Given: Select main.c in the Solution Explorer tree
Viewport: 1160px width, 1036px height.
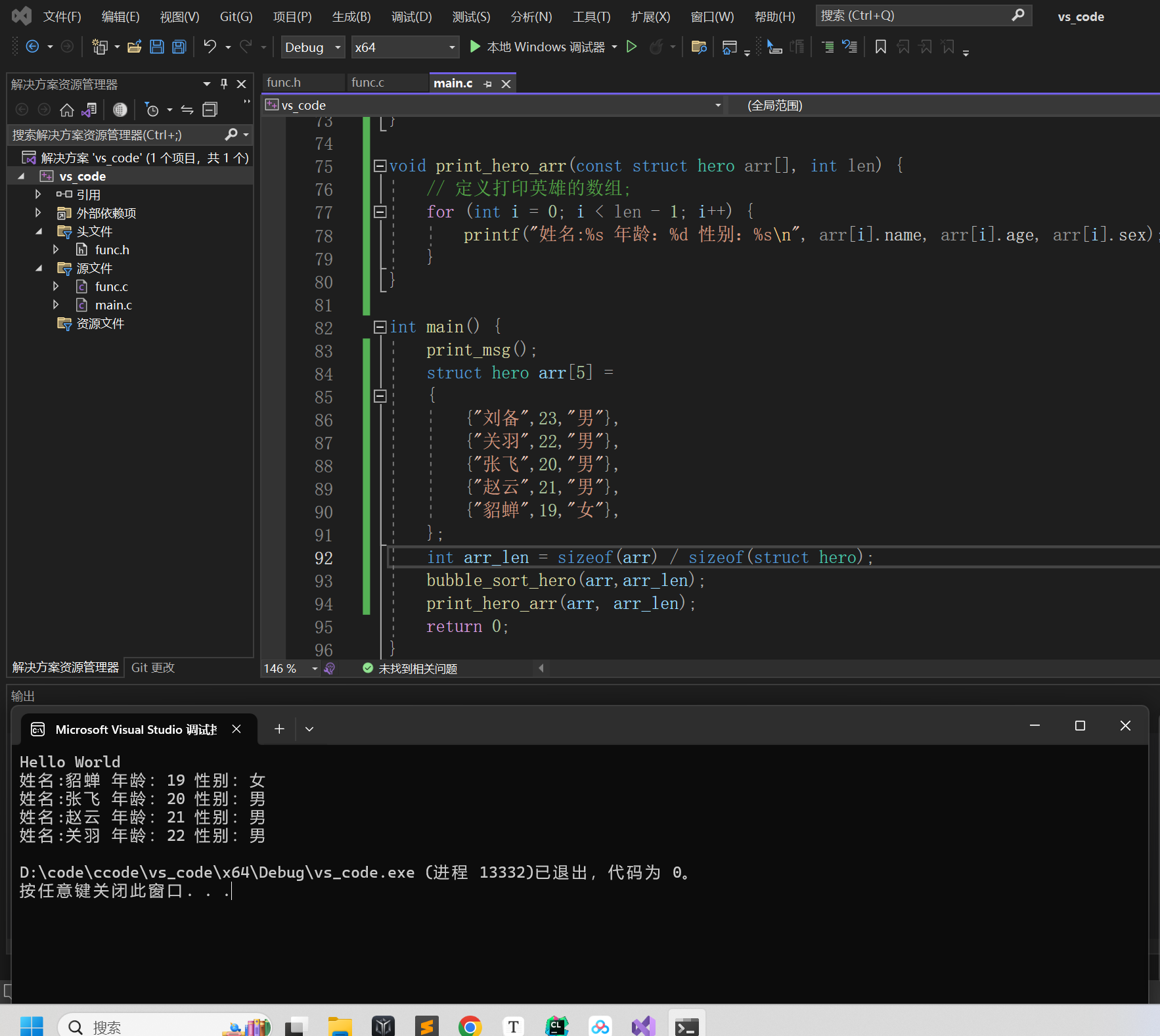Looking at the screenshot, I should [x=113, y=305].
